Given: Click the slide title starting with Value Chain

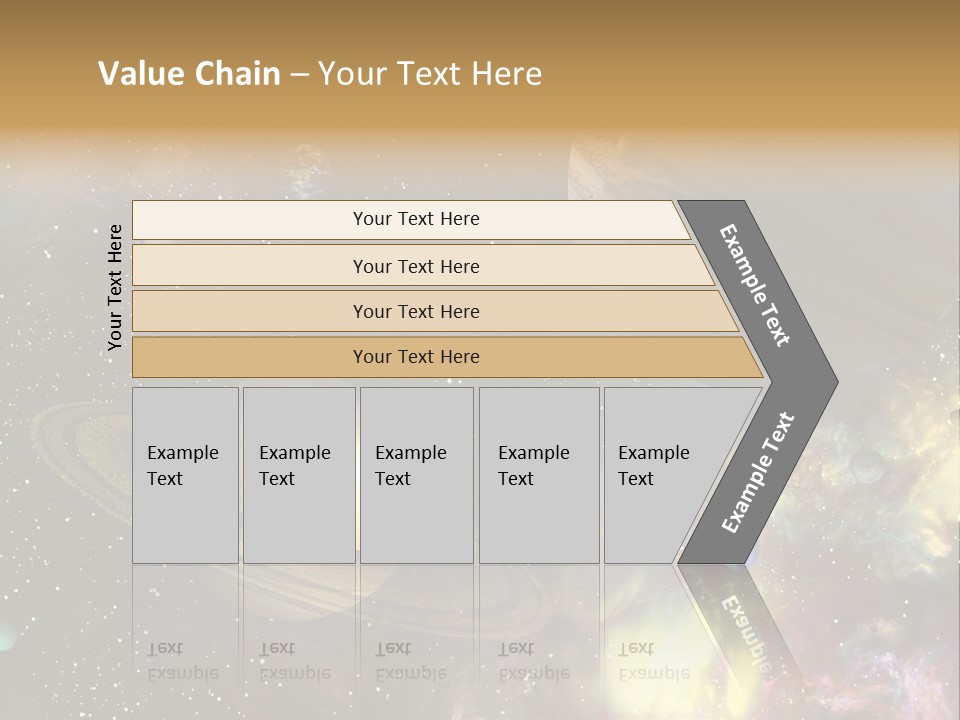Looking at the screenshot, I should click(x=320, y=74).
